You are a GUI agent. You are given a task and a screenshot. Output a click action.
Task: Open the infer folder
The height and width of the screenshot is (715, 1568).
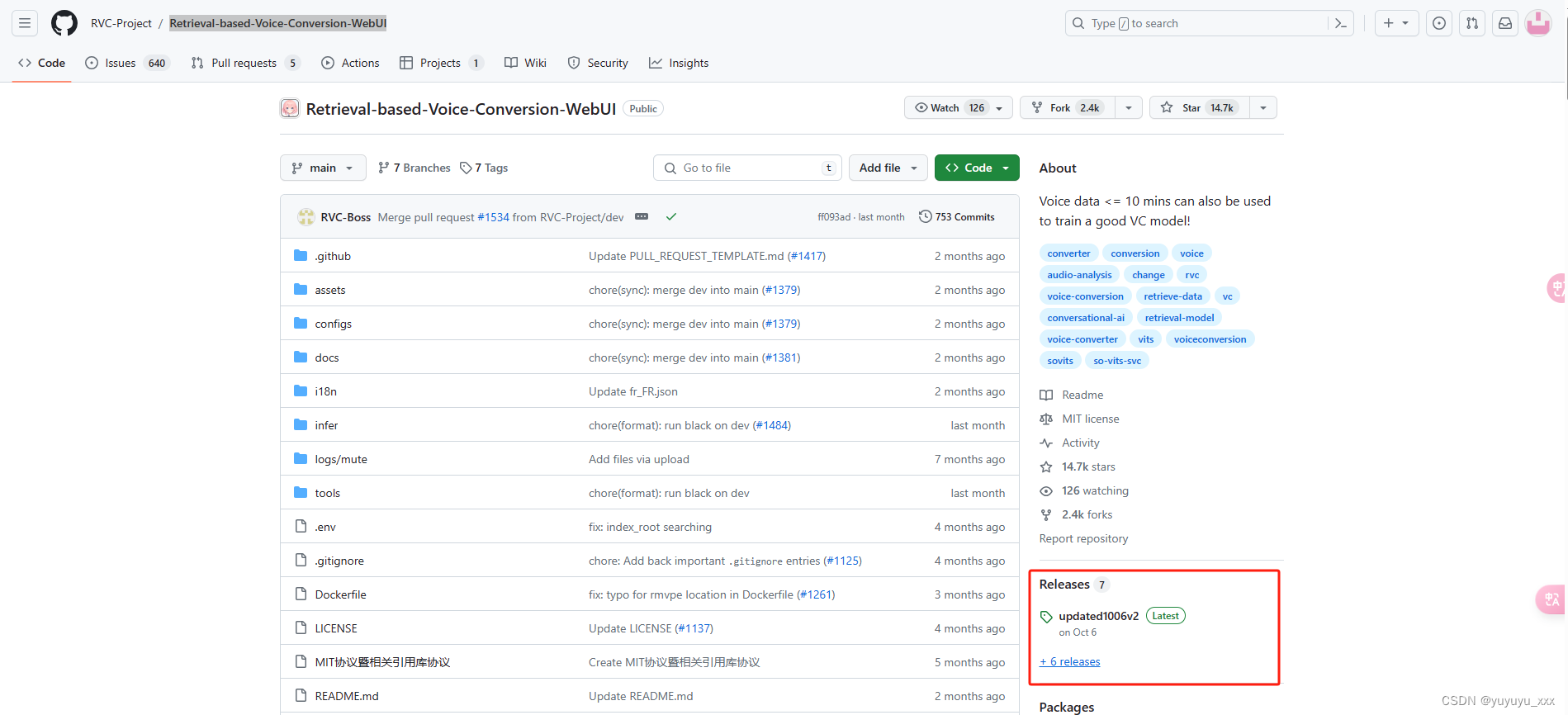(326, 425)
